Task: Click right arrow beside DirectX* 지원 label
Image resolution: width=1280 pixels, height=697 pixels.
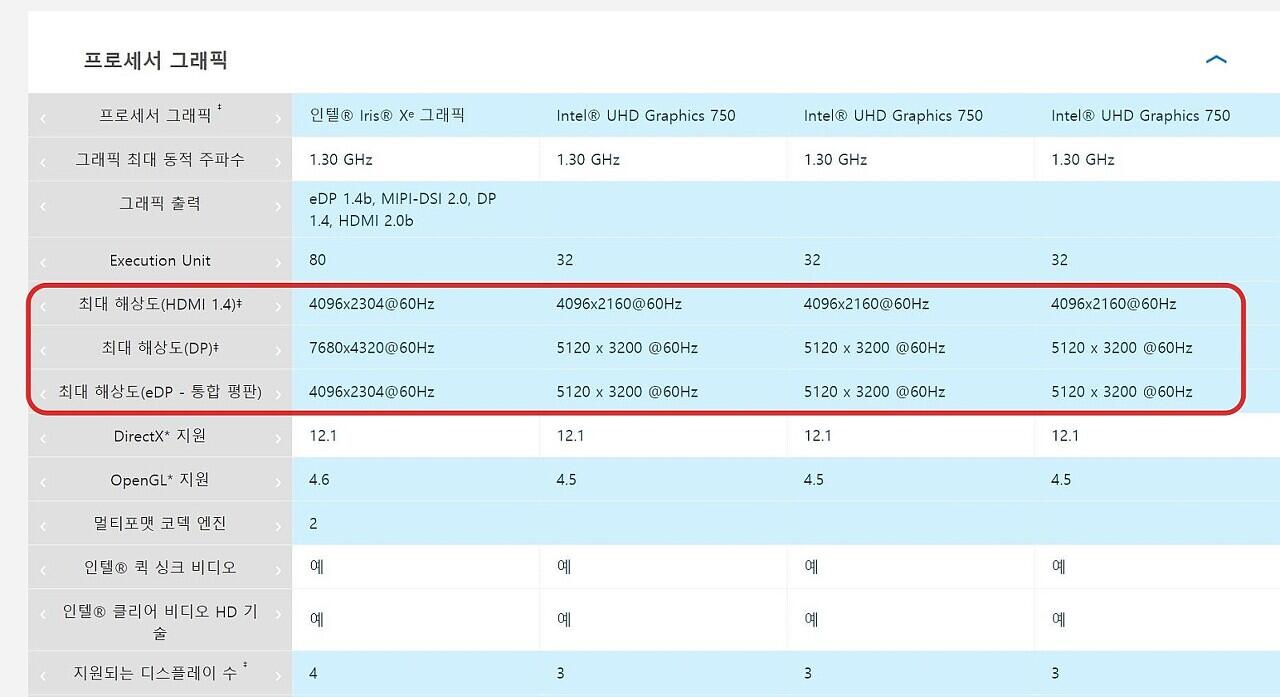Action: (x=278, y=438)
